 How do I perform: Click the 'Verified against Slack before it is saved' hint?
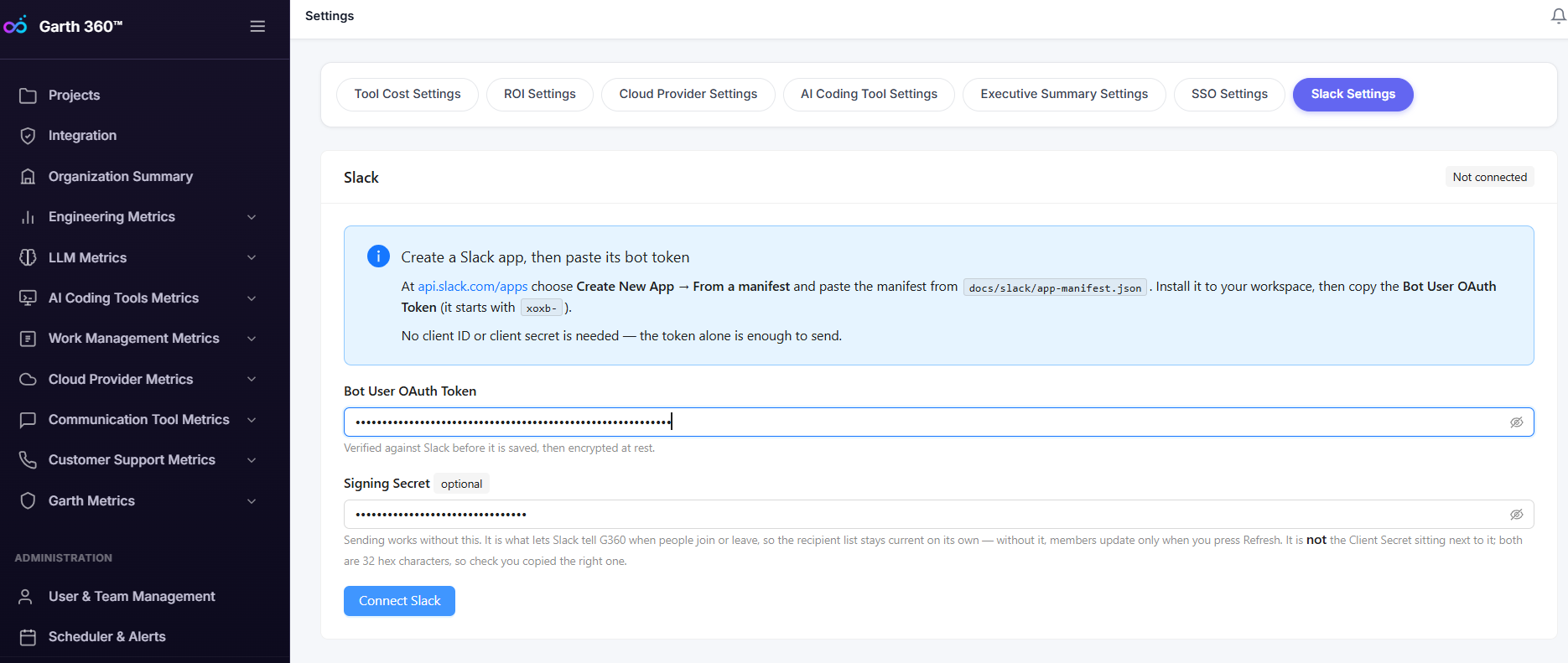click(x=499, y=448)
